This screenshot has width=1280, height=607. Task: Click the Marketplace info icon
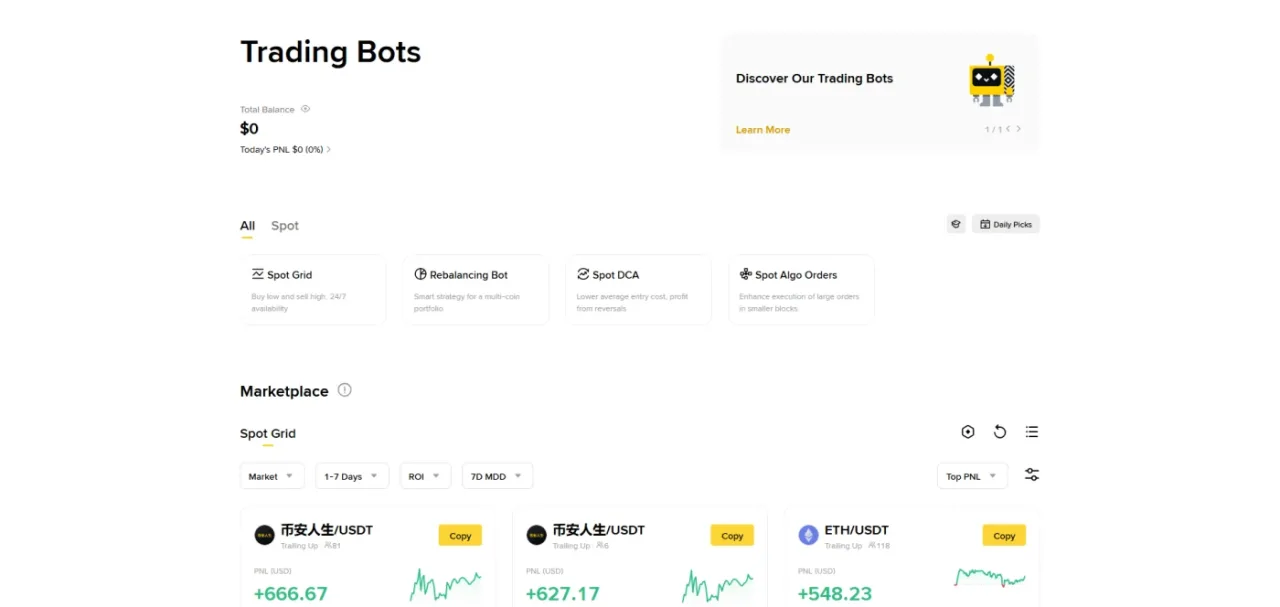pos(345,390)
